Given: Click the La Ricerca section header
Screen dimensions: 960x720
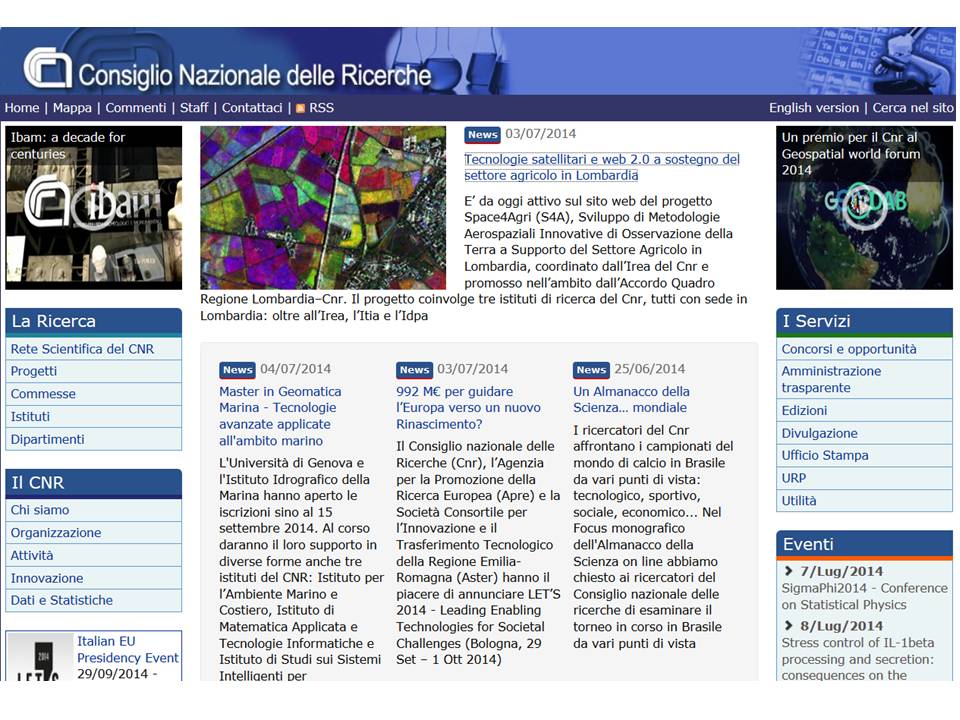Looking at the screenshot, I should point(94,321).
